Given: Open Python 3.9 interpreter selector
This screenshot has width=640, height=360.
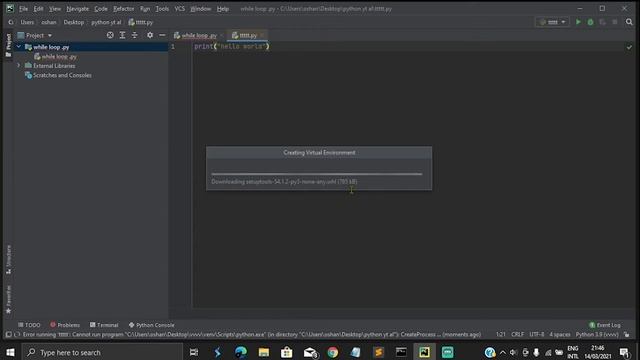Looking at the screenshot, I should pos(597,335).
